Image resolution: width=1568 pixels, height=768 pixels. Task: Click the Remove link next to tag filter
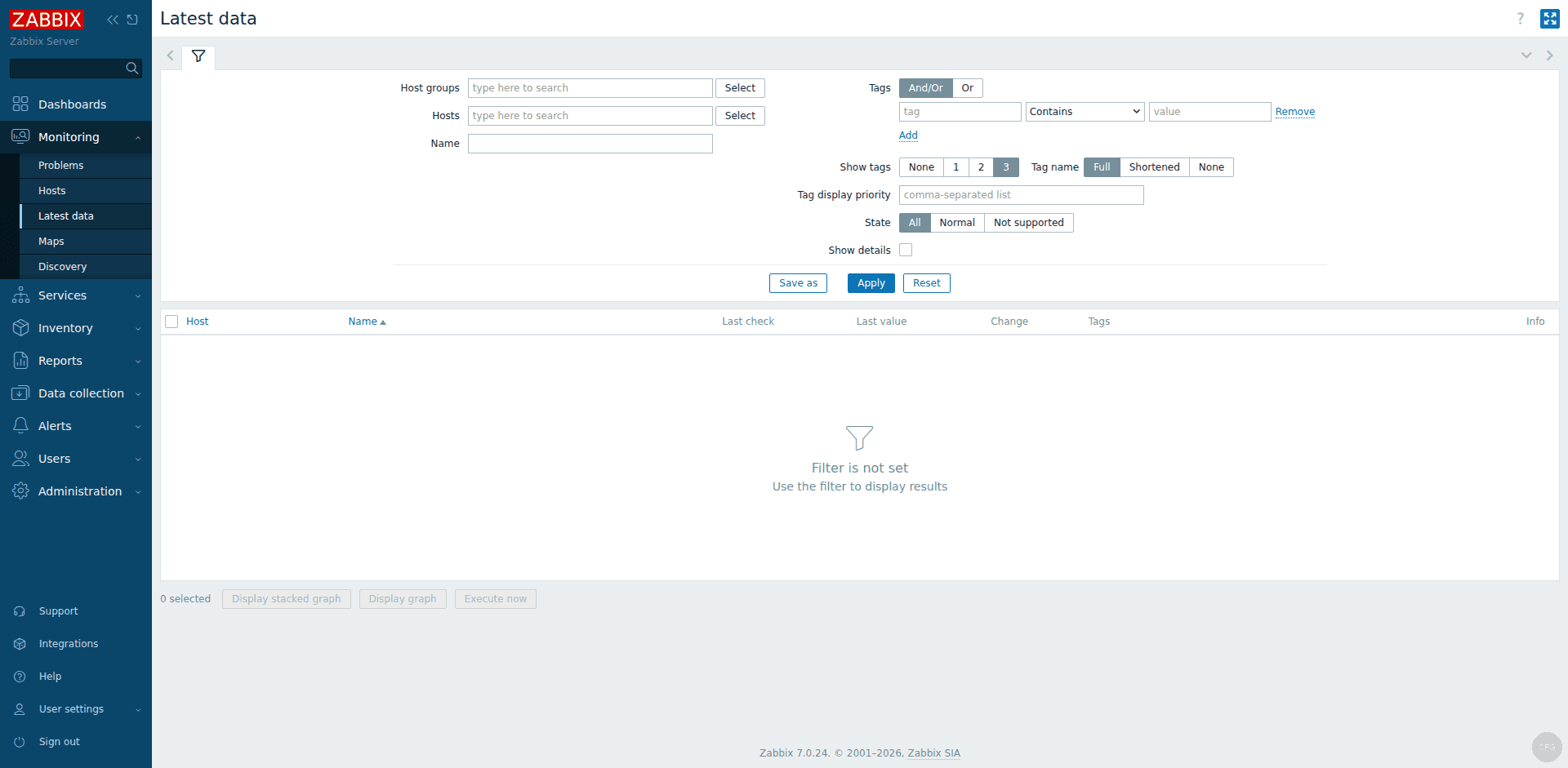click(1294, 111)
